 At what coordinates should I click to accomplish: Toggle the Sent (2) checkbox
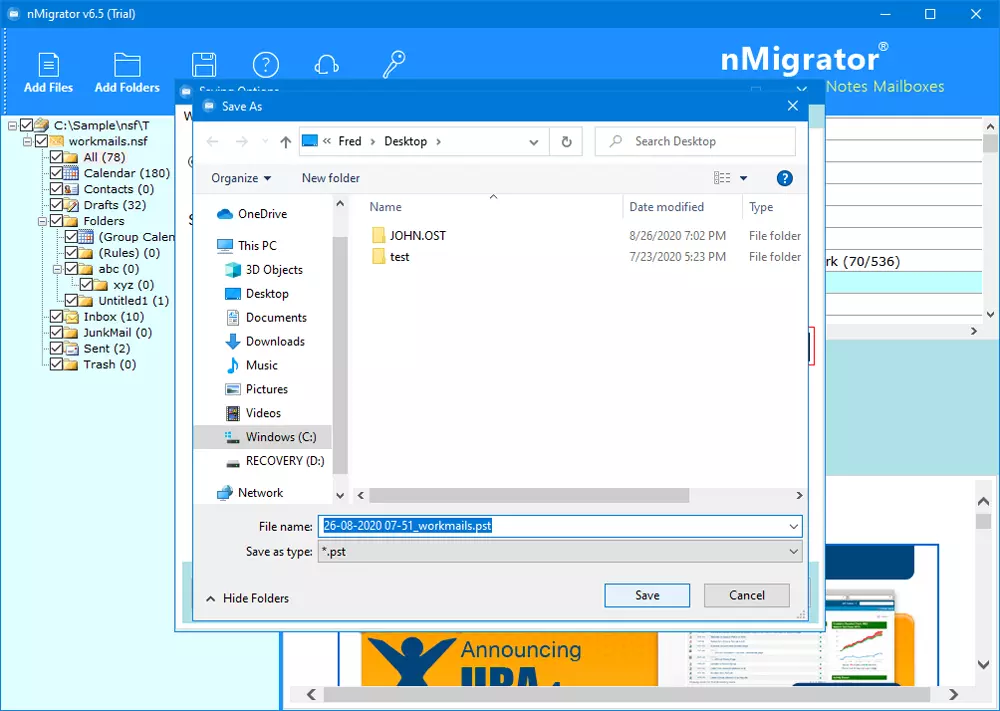56,348
